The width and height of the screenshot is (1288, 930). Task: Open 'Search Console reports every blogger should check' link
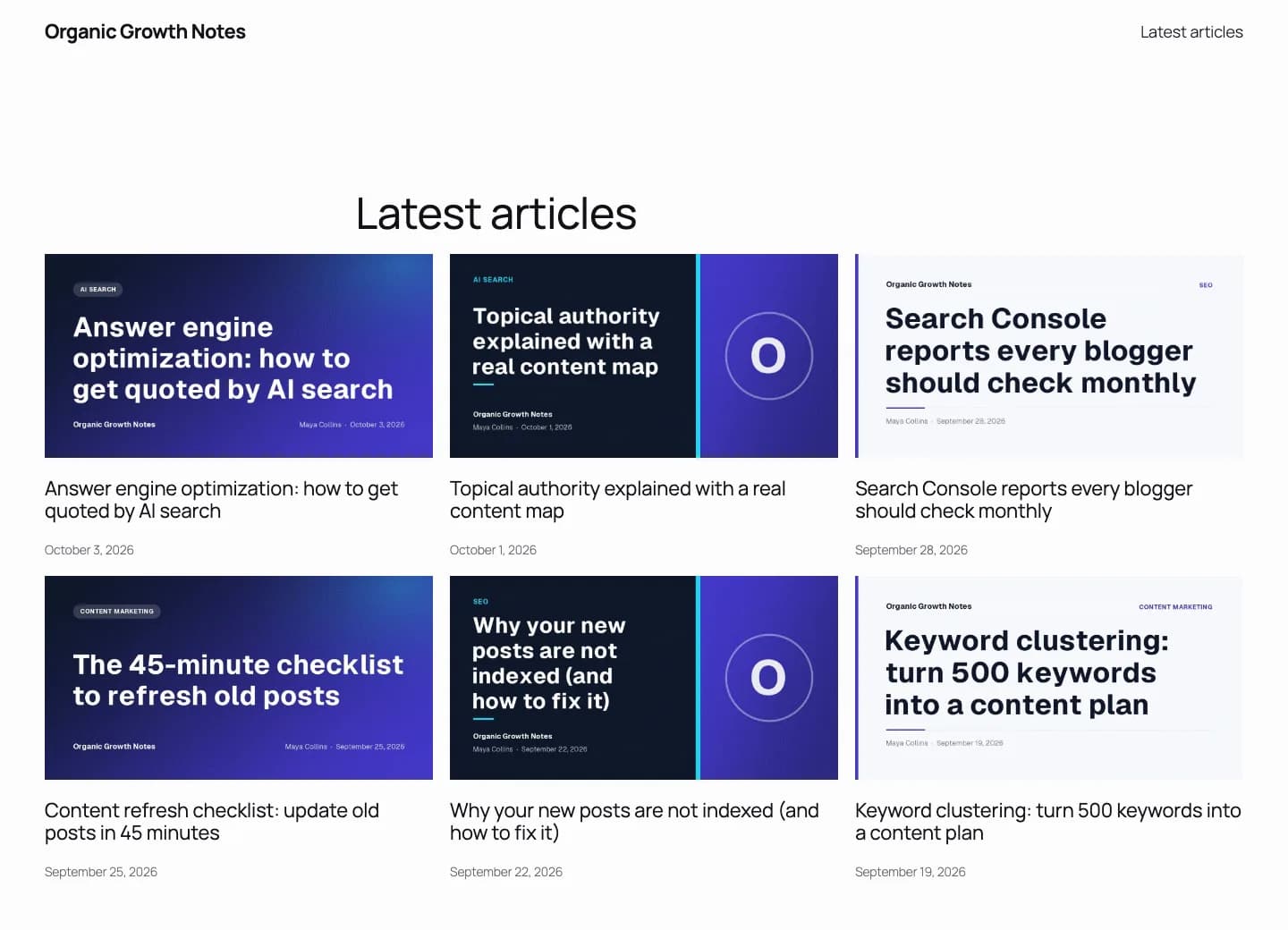1024,500
